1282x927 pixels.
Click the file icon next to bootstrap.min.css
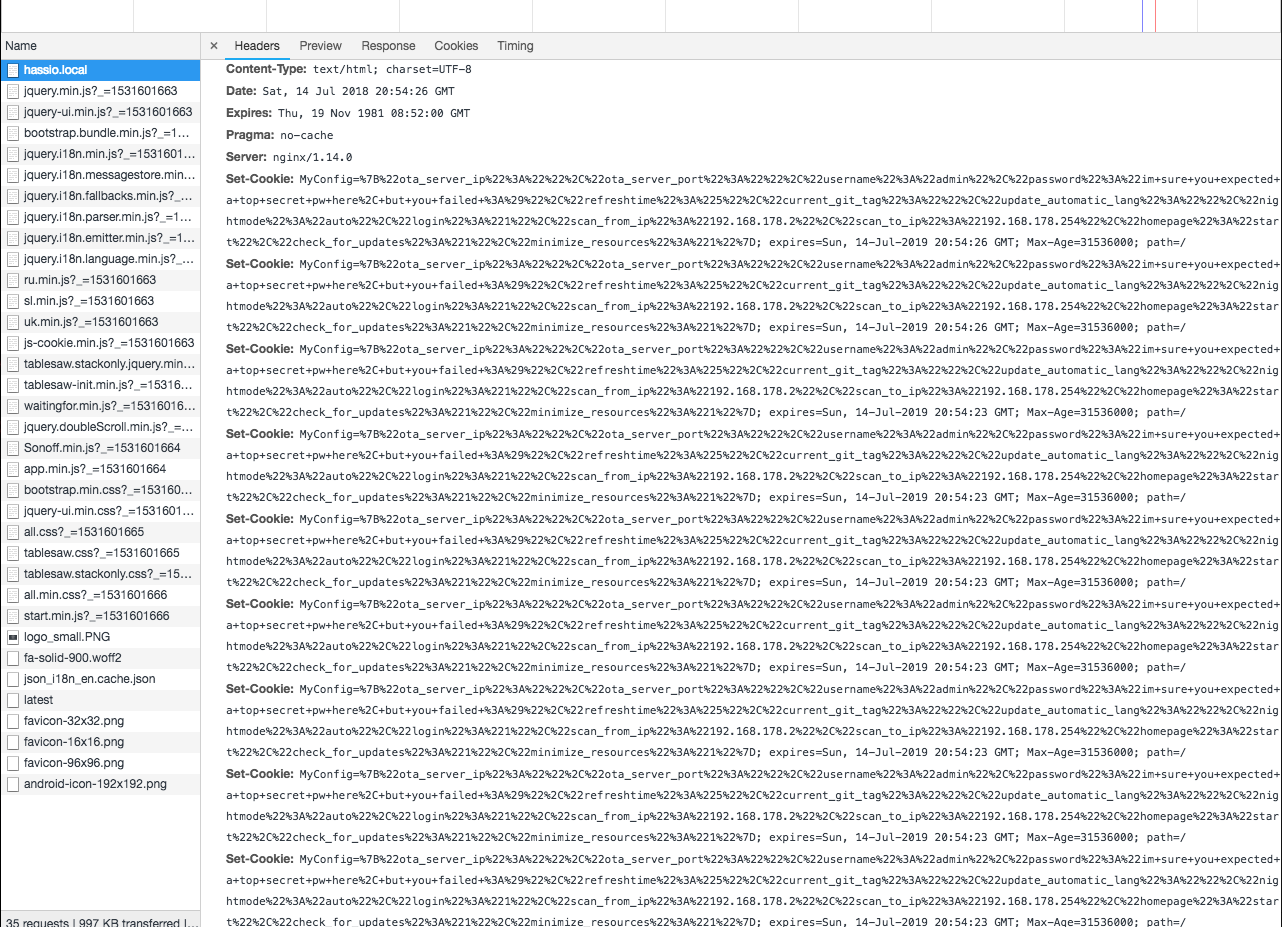click(x=12, y=490)
